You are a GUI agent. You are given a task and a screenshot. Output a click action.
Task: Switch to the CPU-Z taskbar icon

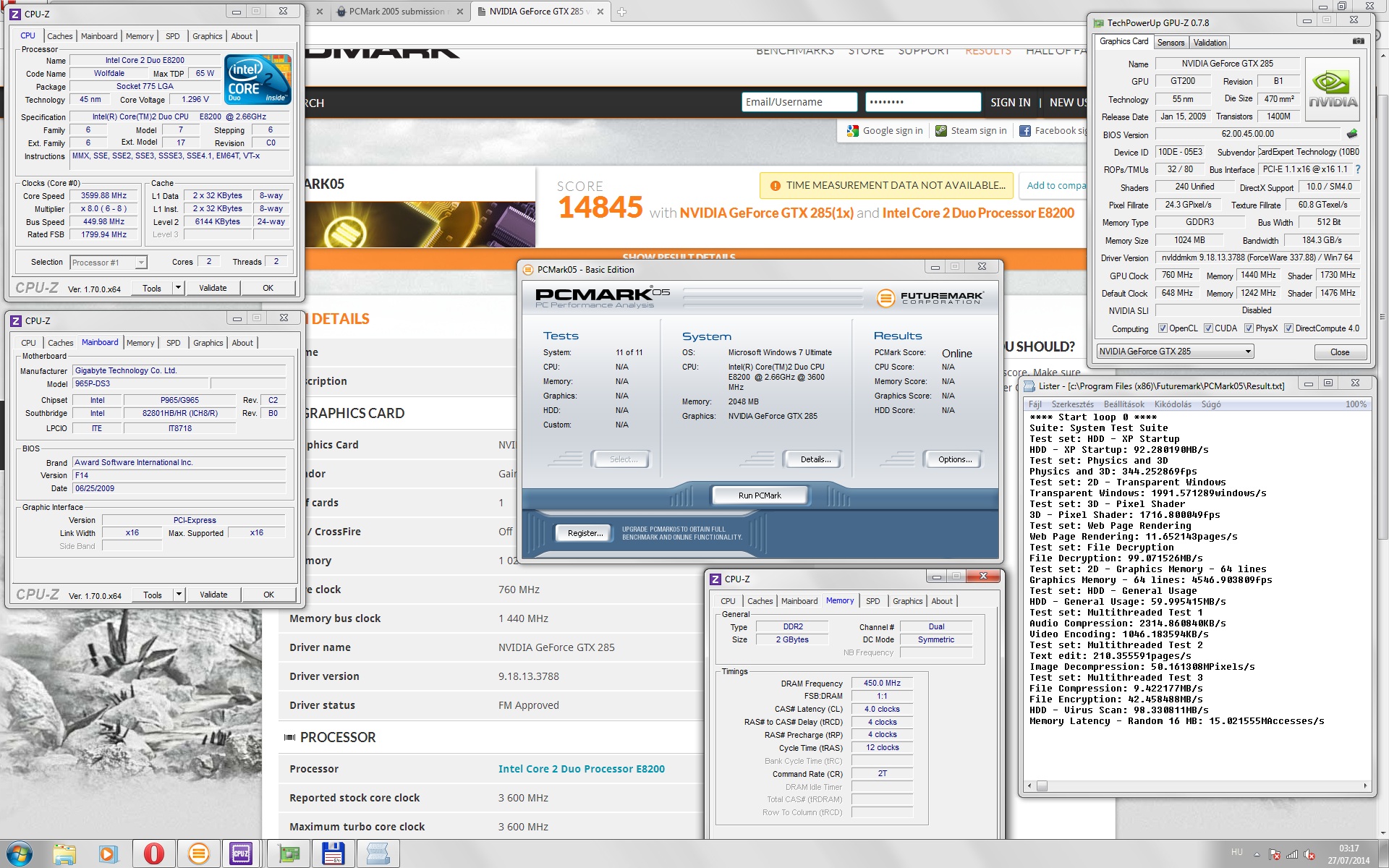(241, 854)
